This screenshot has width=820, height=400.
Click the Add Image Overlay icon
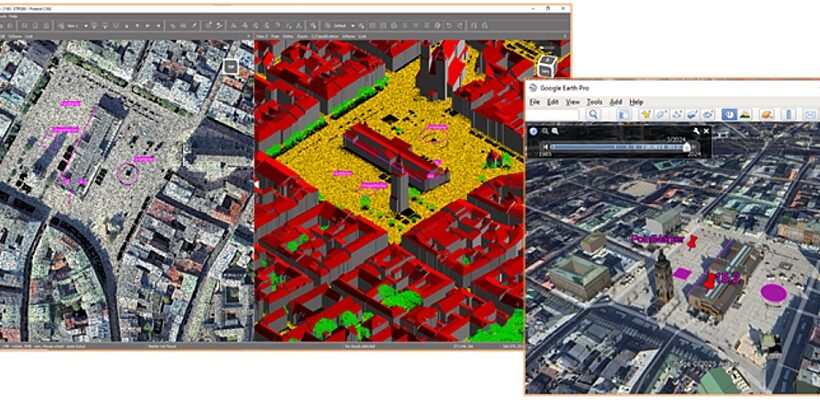click(x=694, y=115)
